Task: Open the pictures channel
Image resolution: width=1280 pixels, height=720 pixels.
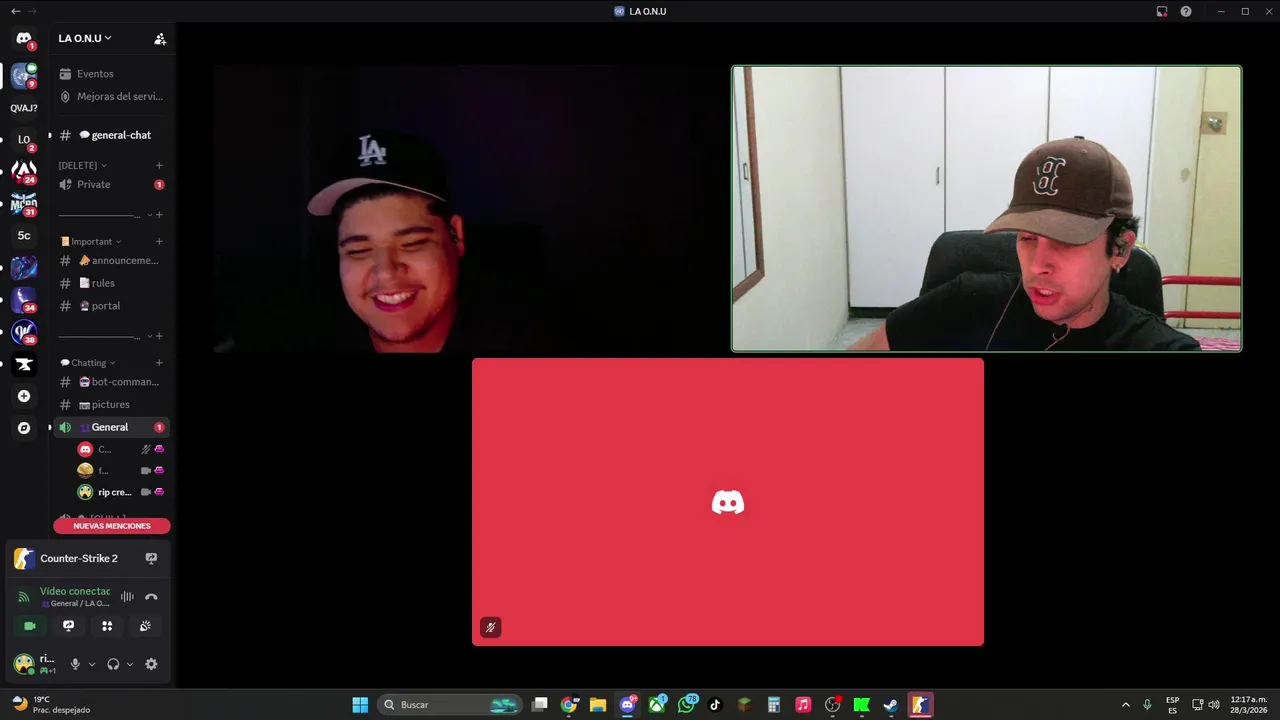Action: point(111,405)
